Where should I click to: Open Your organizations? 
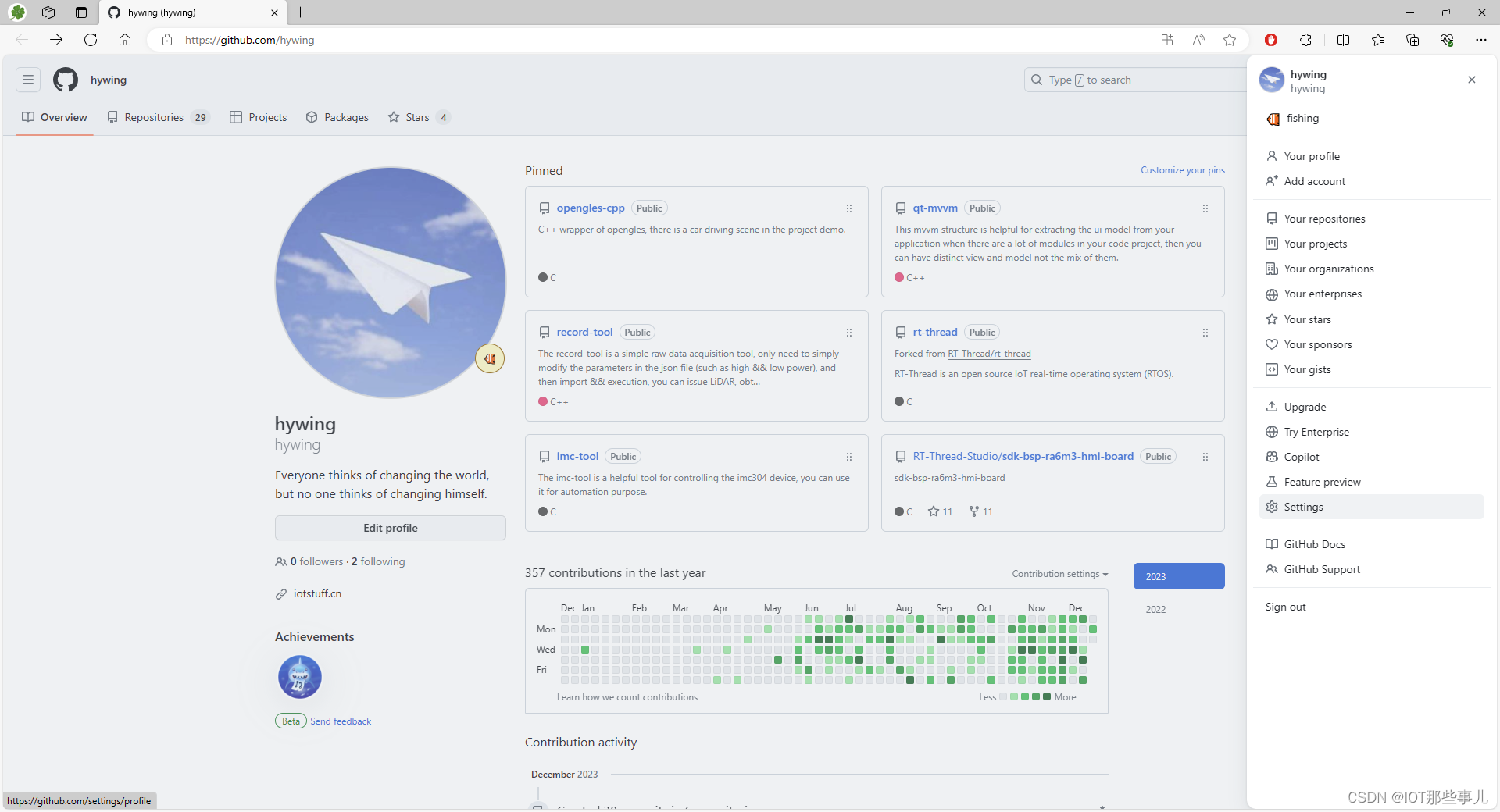(x=1328, y=268)
